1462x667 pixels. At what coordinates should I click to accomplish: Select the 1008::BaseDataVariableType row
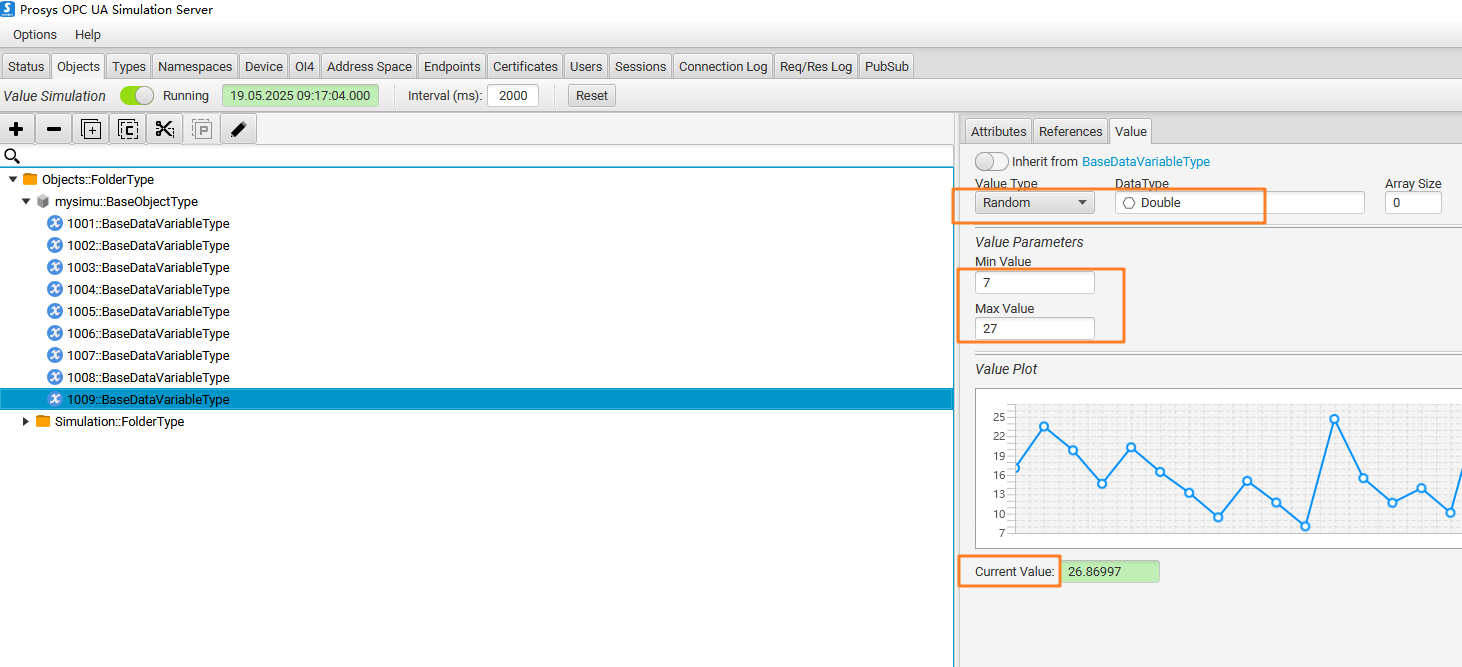(476, 377)
